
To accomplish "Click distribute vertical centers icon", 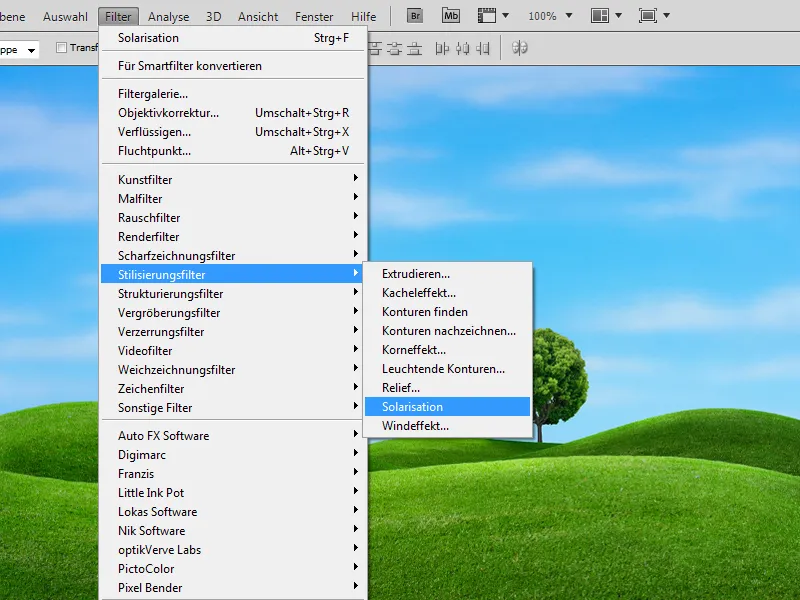I will (394, 48).
